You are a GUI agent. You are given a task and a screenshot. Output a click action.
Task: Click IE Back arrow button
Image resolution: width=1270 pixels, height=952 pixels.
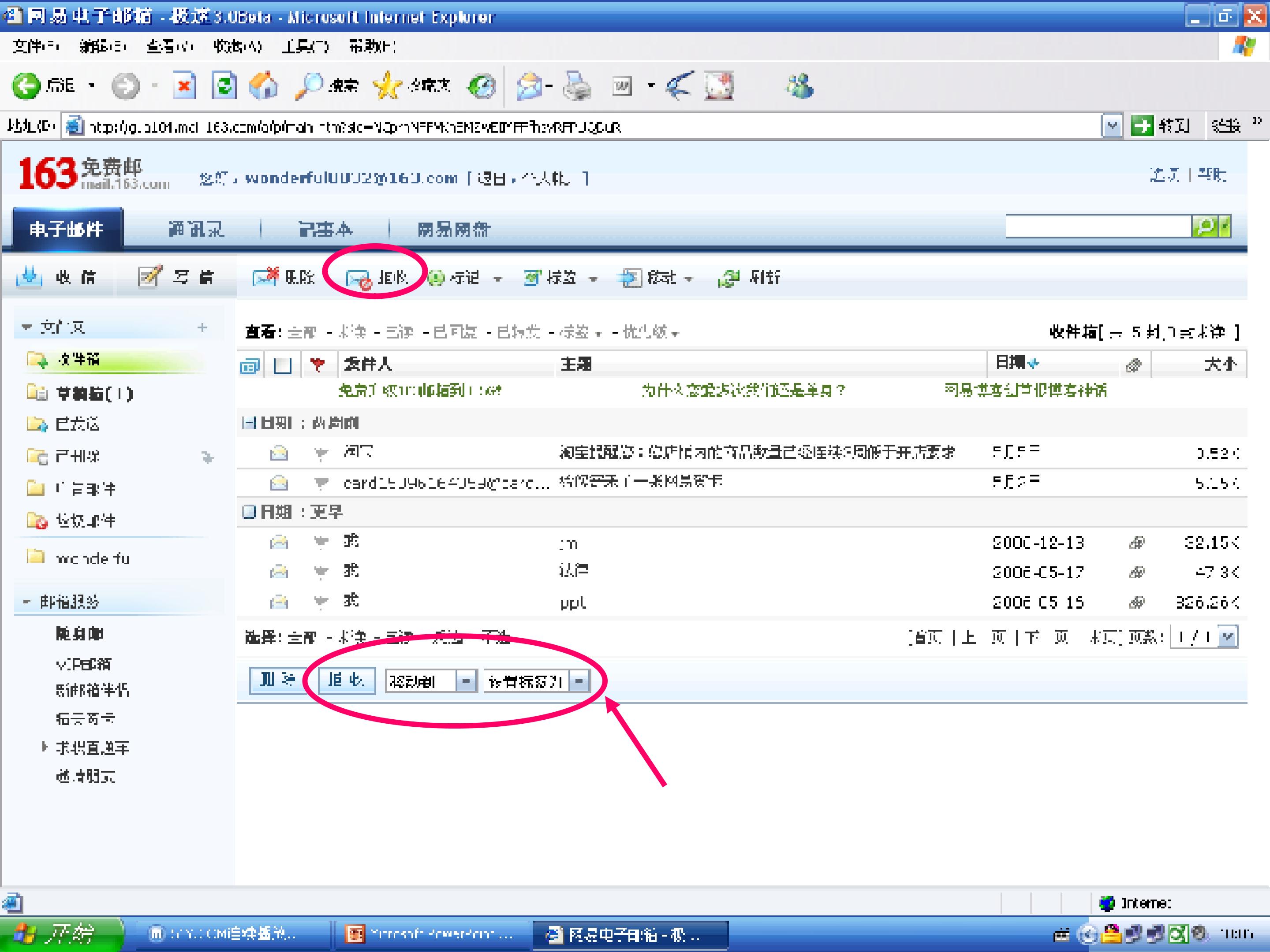(x=26, y=87)
